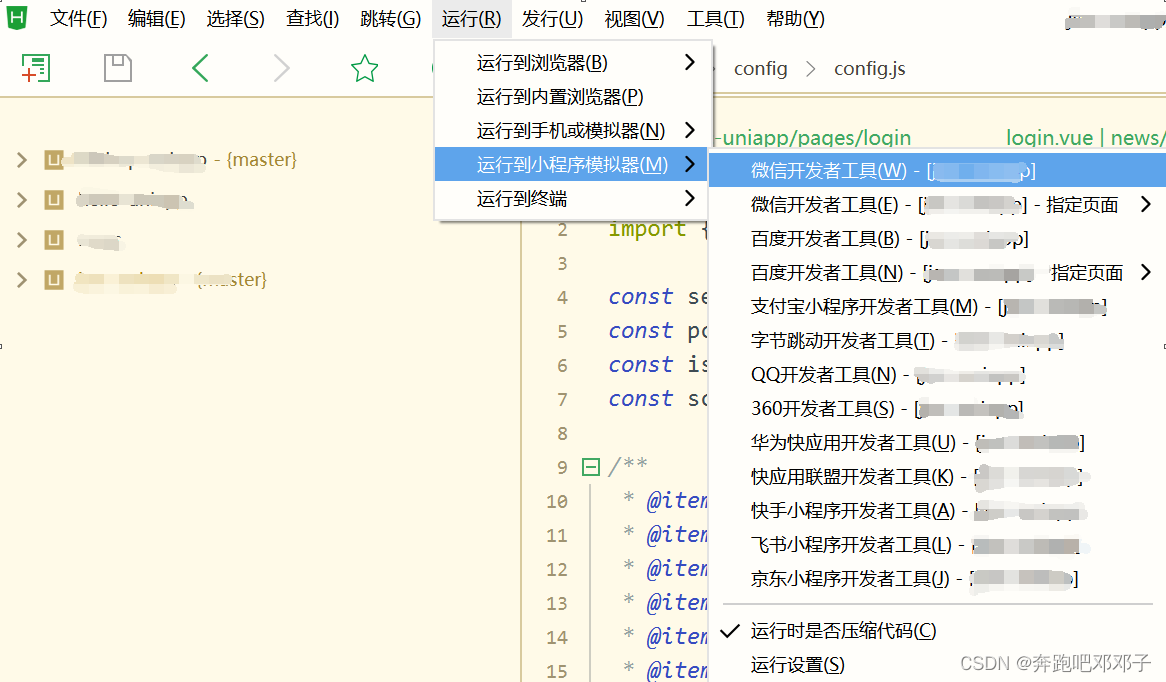Select 运行到终端 submenu

click(571, 199)
